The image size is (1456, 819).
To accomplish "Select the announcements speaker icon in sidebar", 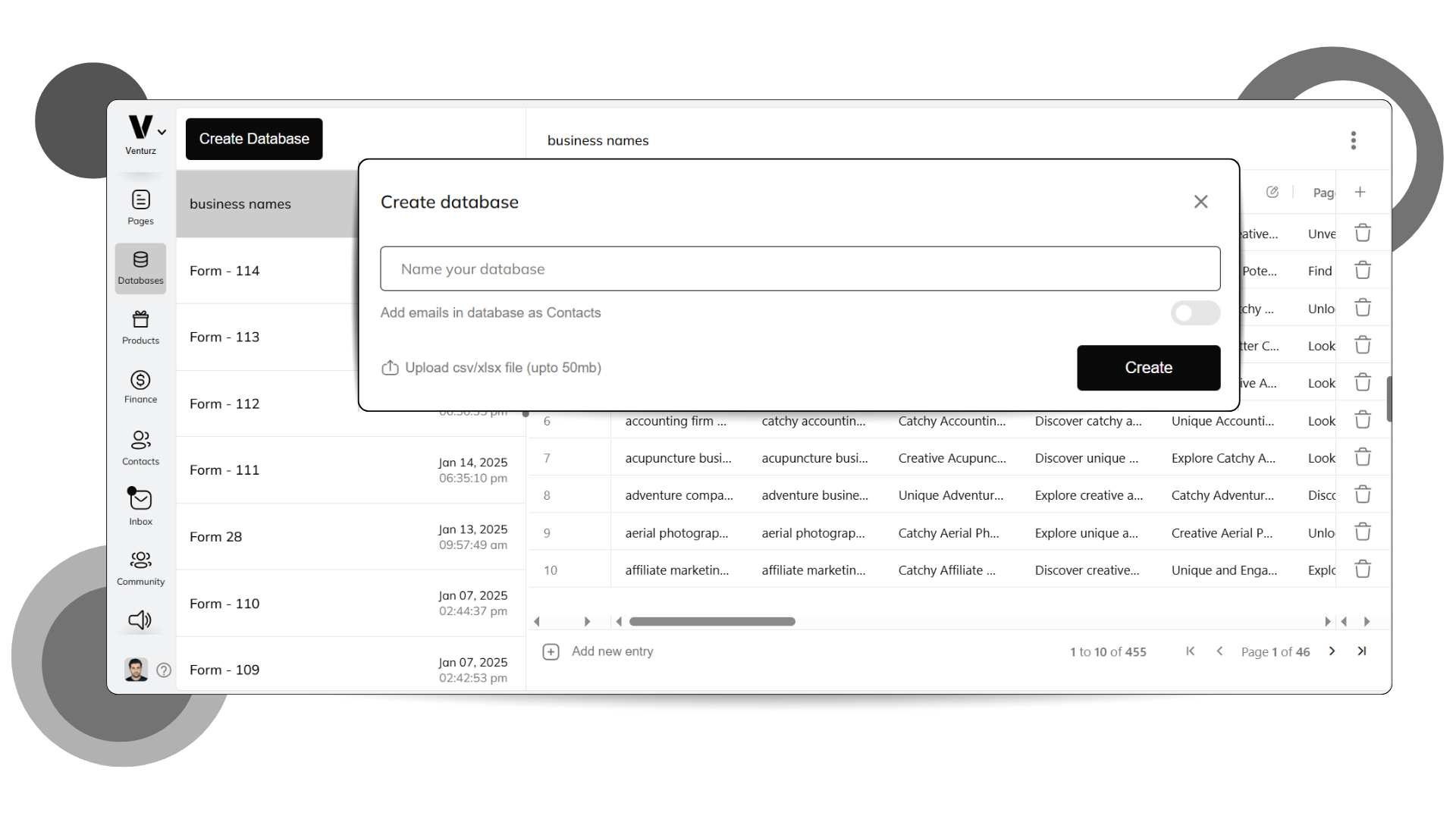I will 140,620.
